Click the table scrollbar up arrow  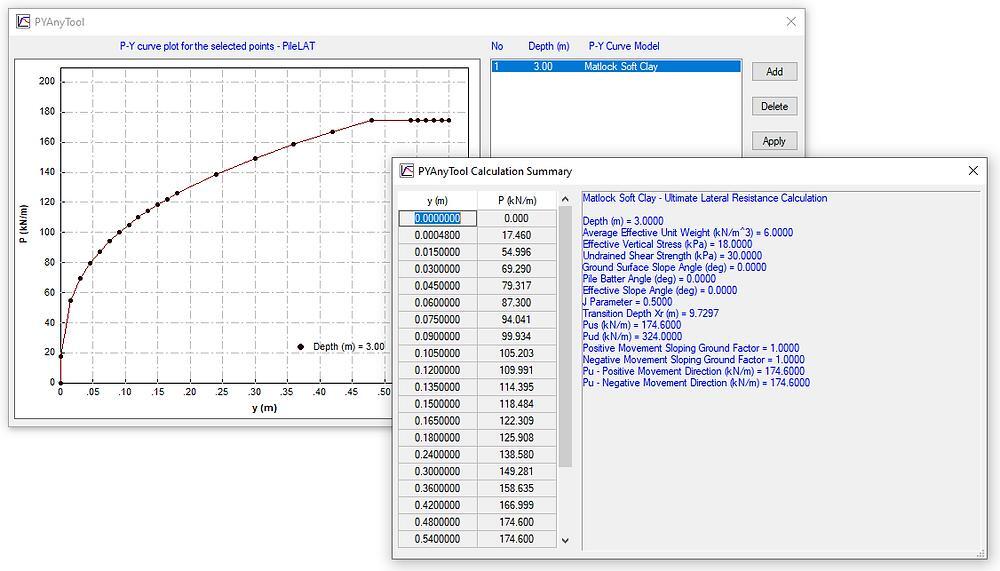tap(565, 200)
